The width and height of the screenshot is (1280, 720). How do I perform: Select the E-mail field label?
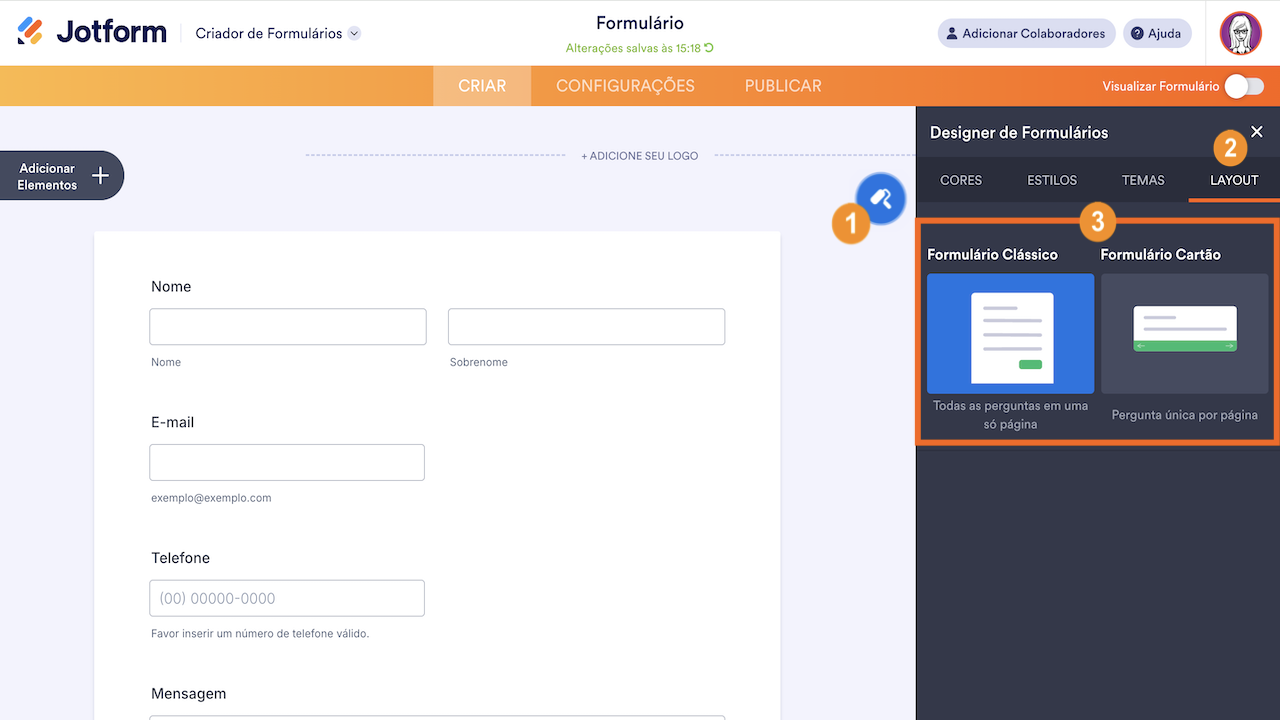coord(173,422)
